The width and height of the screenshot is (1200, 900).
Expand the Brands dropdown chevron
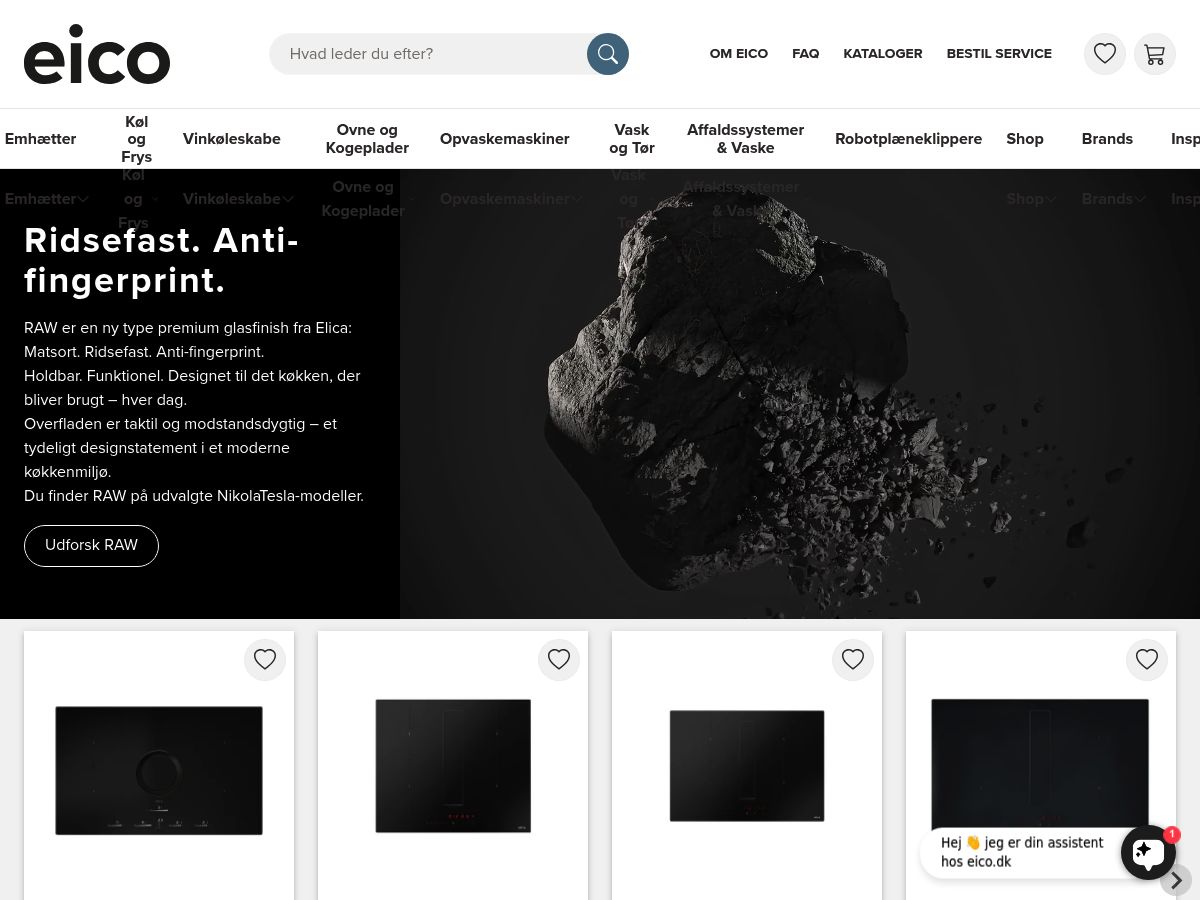coord(1140,199)
